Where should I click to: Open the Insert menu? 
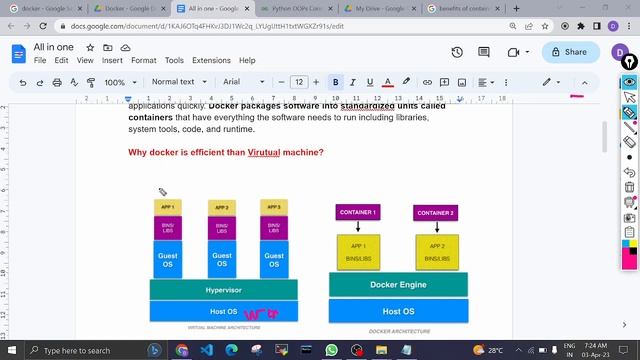[x=112, y=60]
